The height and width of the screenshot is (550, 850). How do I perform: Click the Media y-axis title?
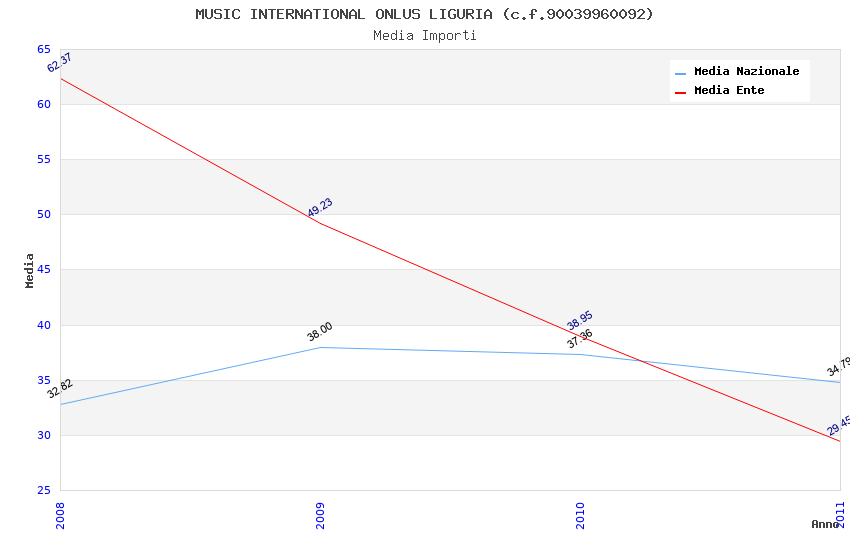(x=30, y=270)
